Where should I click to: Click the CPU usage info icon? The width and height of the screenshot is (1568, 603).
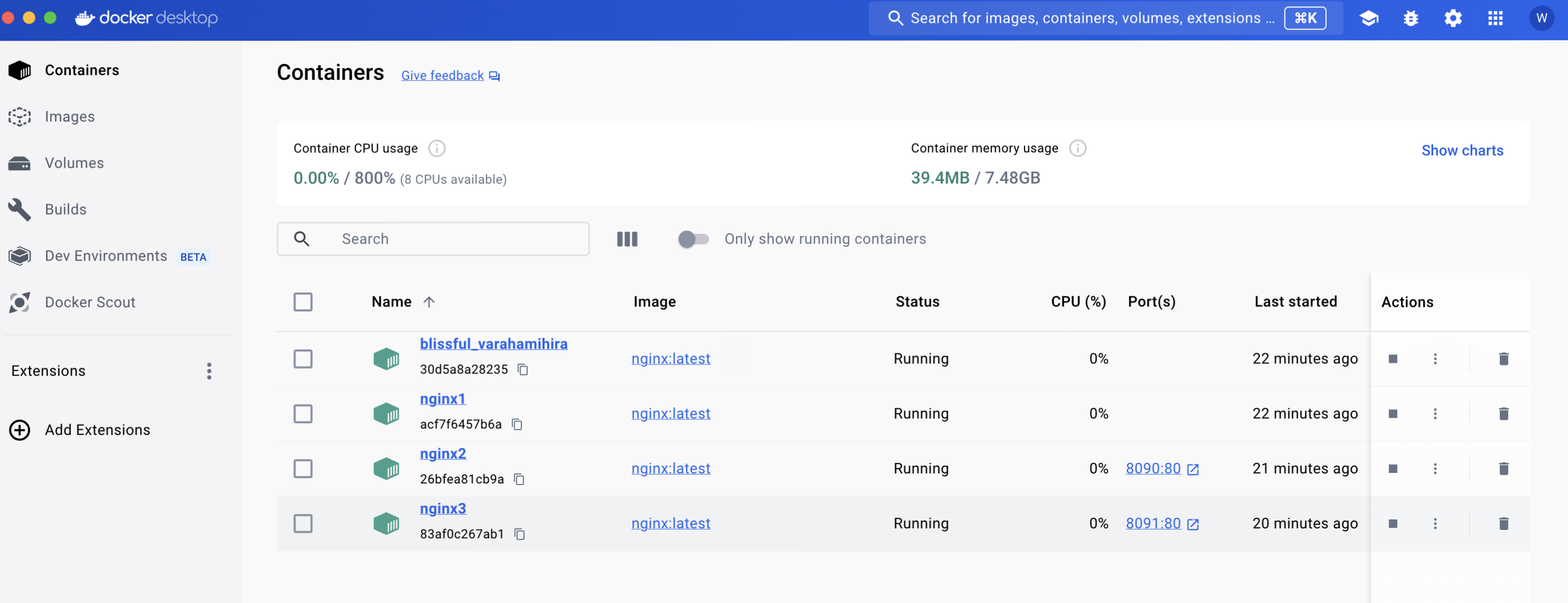tap(437, 148)
